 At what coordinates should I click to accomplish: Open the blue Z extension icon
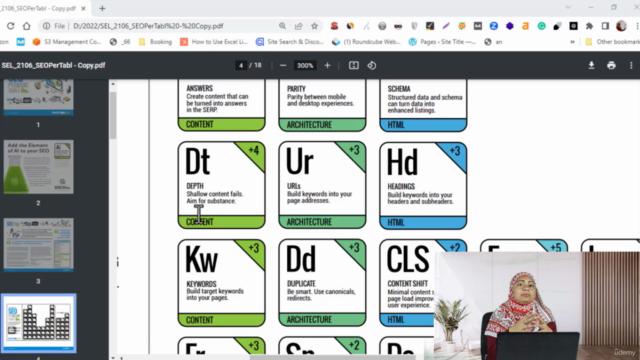[x=494, y=26]
